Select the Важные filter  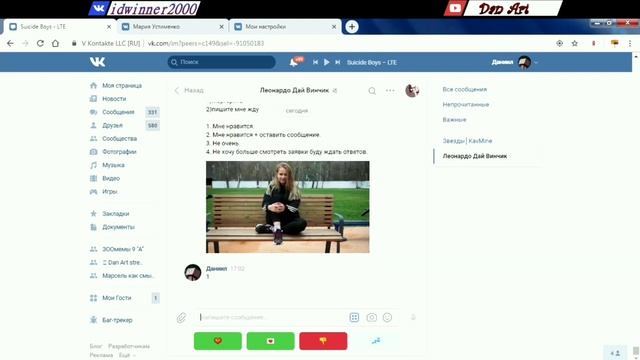(x=454, y=120)
